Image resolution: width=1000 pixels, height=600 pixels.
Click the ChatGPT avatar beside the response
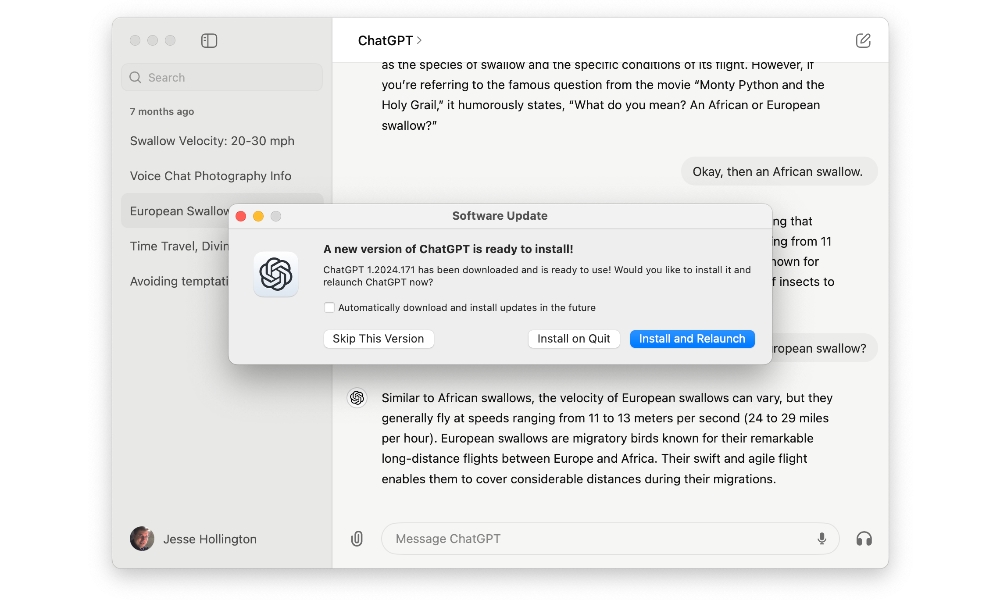coord(357,398)
